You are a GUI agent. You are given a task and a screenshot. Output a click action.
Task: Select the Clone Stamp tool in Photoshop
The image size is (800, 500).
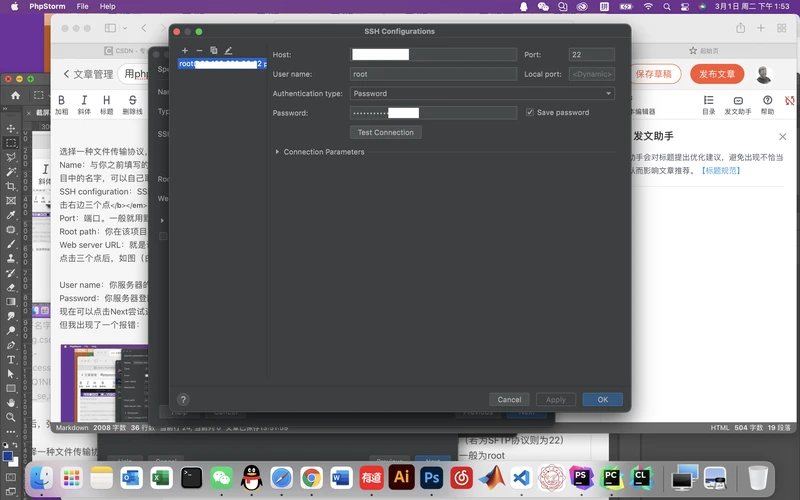click(11, 258)
